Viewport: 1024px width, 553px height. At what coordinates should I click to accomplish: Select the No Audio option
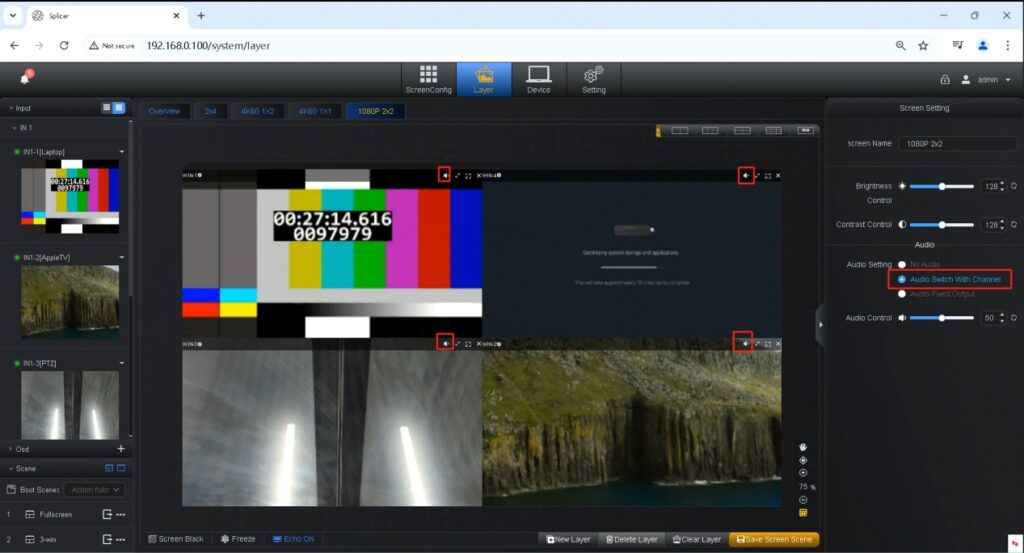(902, 264)
